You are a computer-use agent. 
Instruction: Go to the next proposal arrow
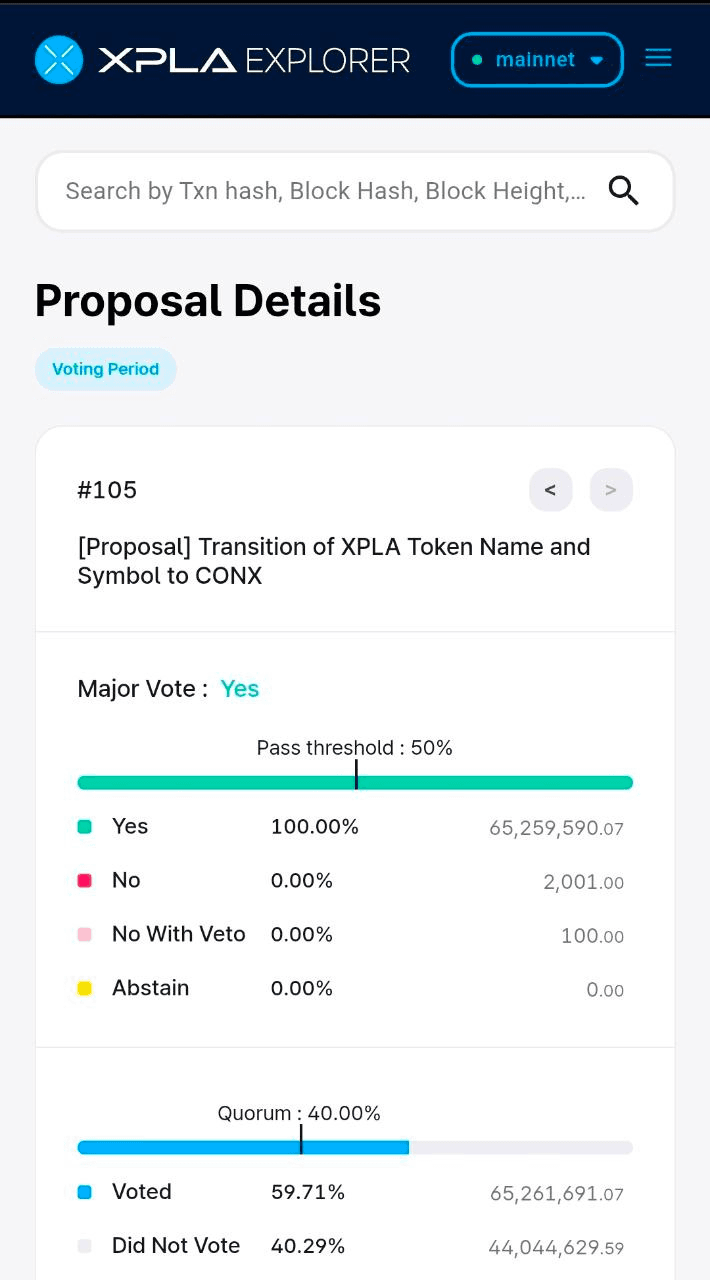[611, 490]
